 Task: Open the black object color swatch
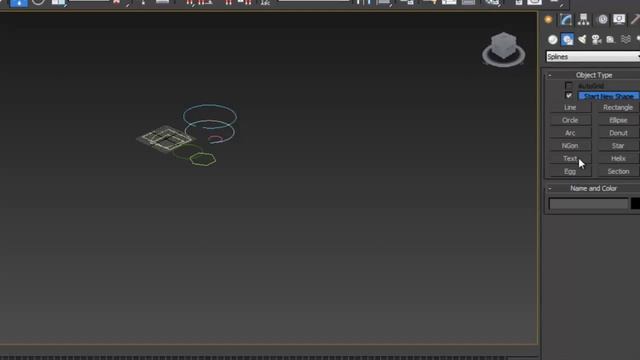636,204
